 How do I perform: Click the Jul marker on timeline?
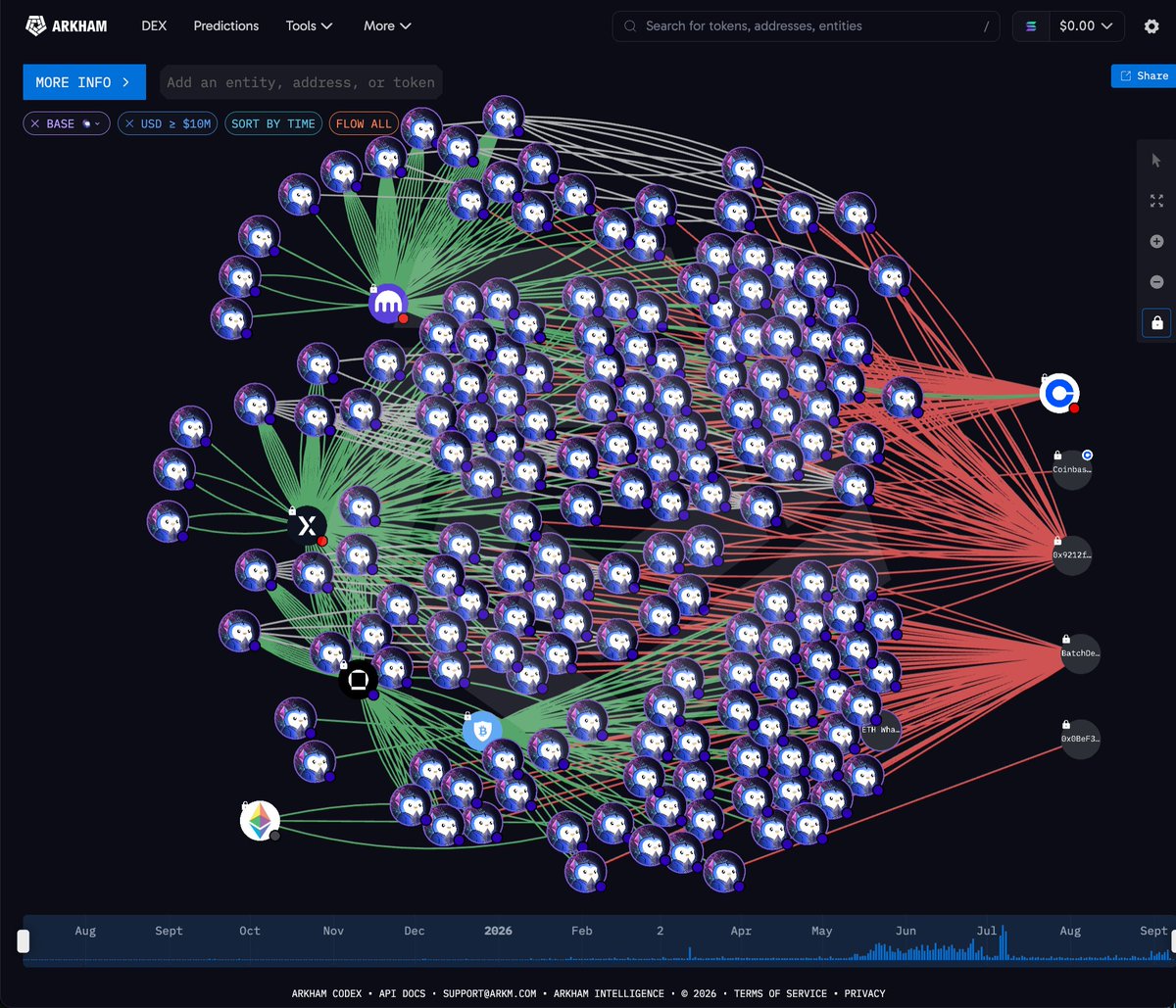point(986,931)
